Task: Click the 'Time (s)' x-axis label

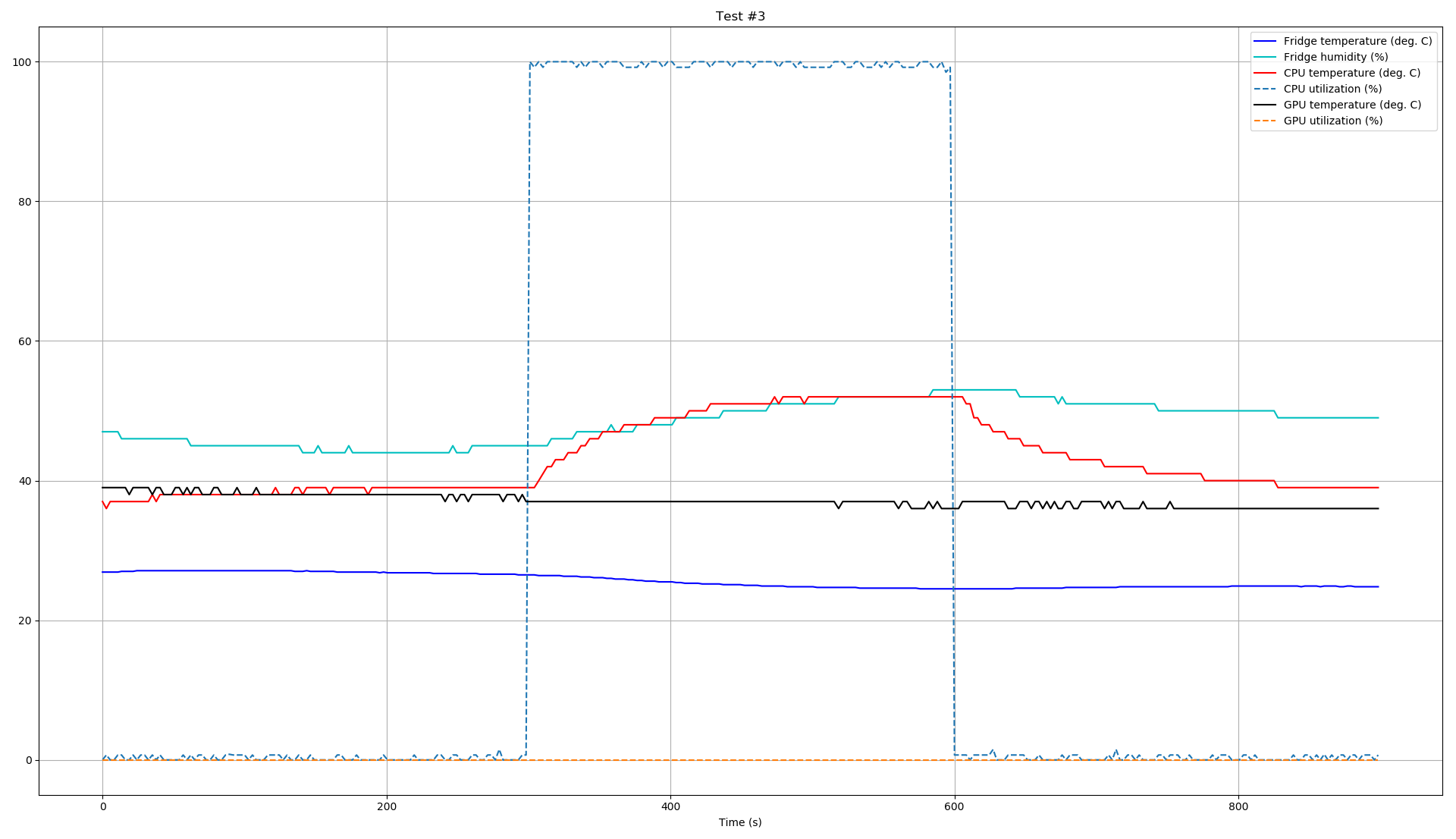Action: click(x=740, y=822)
